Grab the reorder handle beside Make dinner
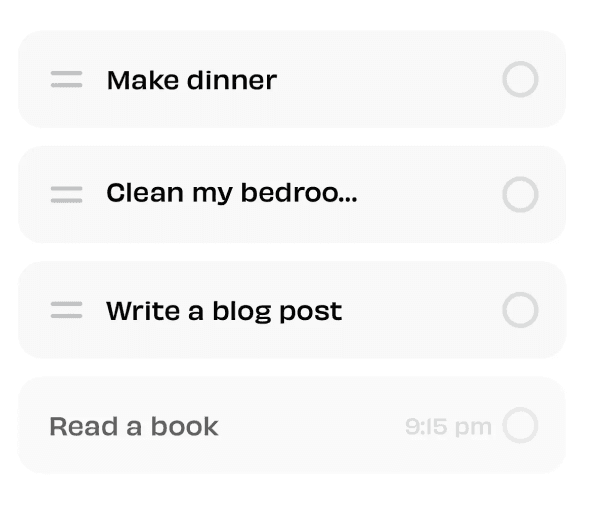Image resolution: width=590 pixels, height=510 pixels. [67, 79]
